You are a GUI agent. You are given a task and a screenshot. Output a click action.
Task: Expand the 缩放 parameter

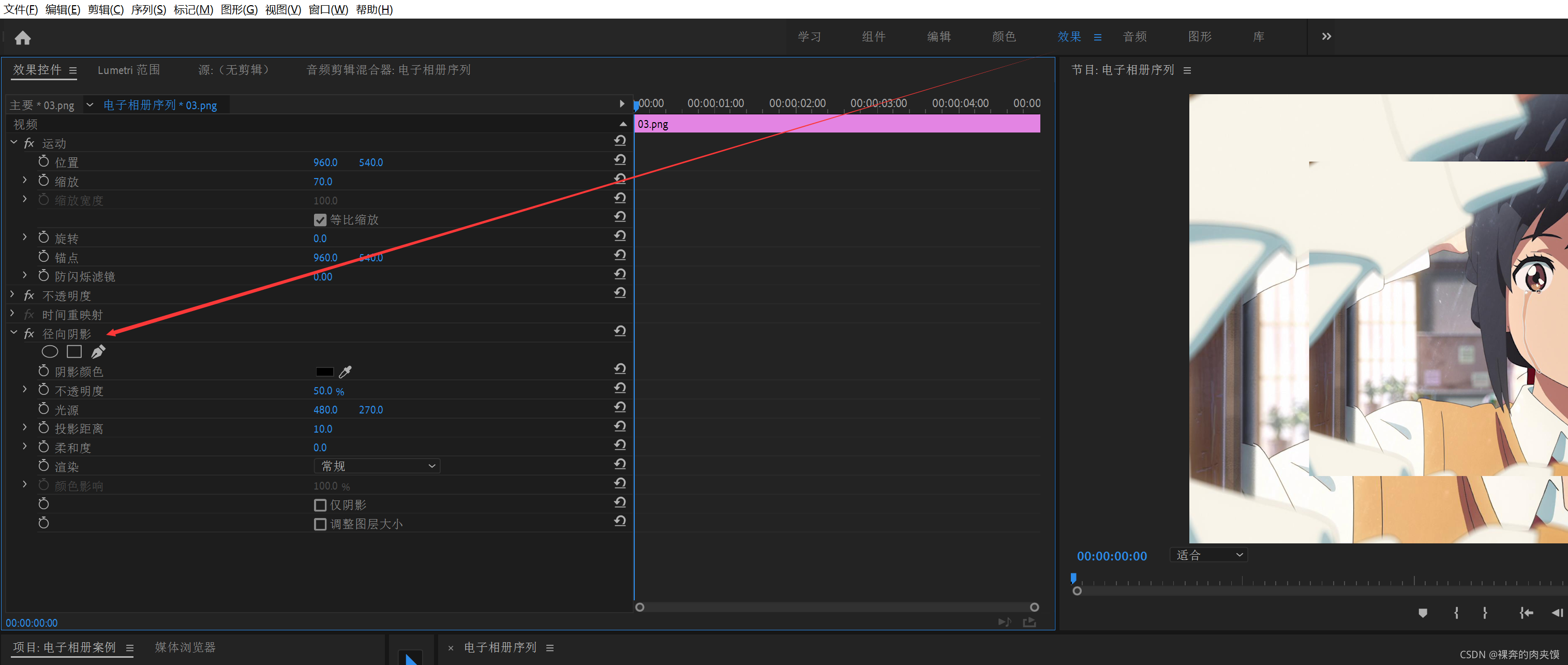click(x=24, y=180)
